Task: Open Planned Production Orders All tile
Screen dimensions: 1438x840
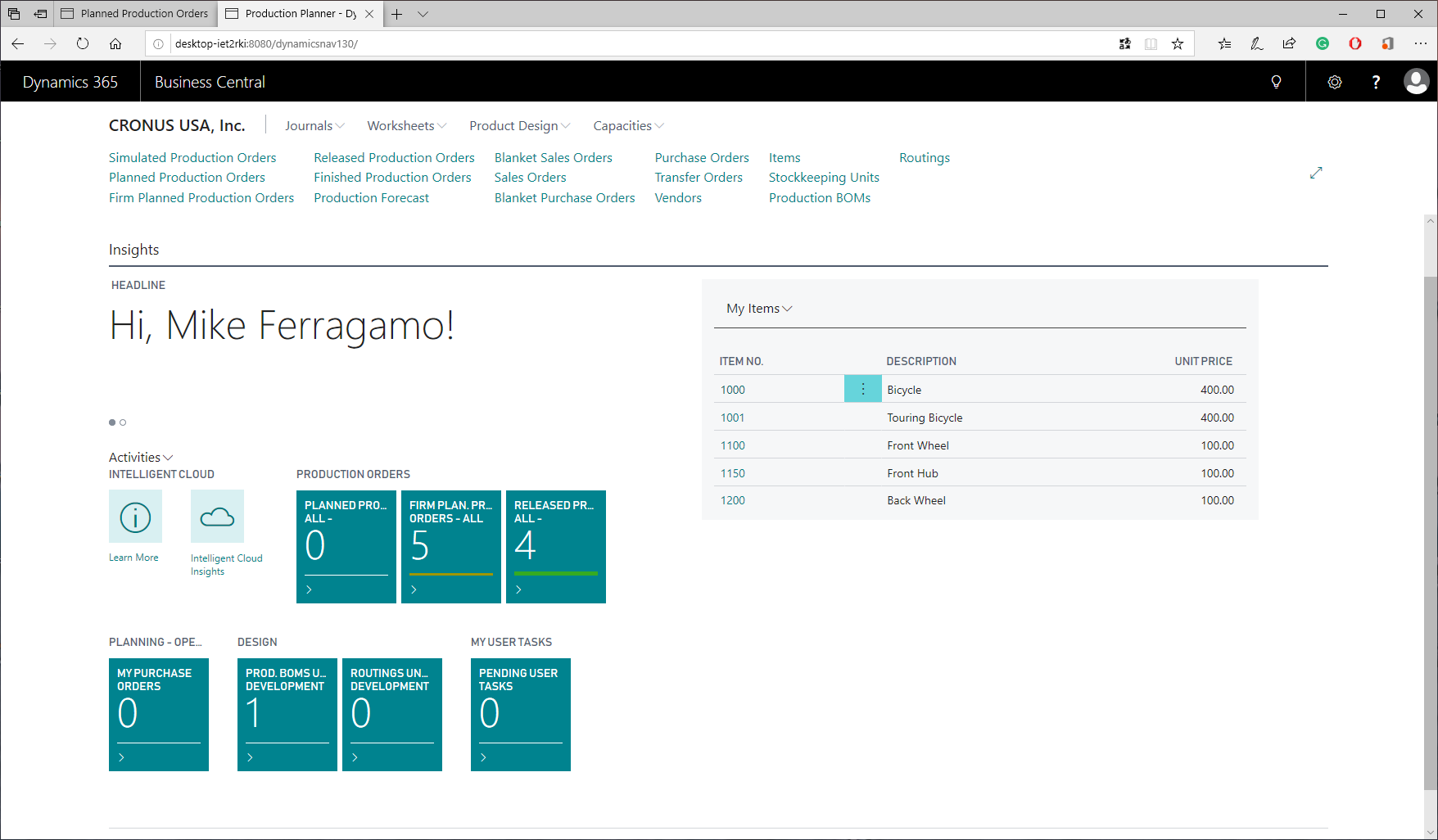Action: pyautogui.click(x=346, y=547)
